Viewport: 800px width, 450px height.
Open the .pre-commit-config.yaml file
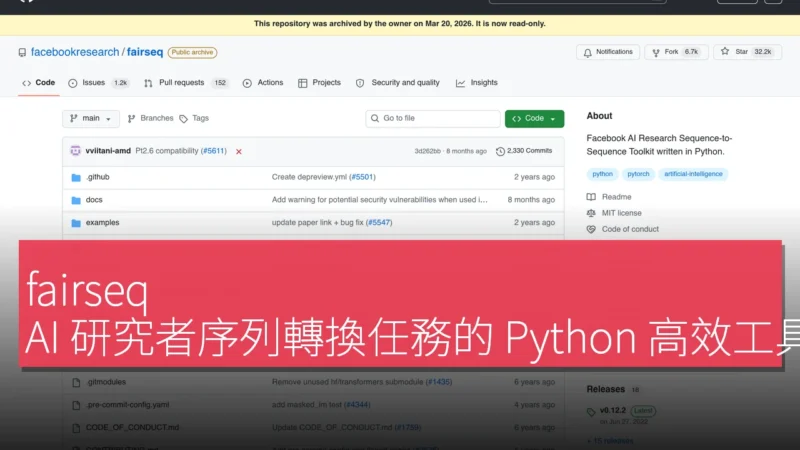(128, 405)
